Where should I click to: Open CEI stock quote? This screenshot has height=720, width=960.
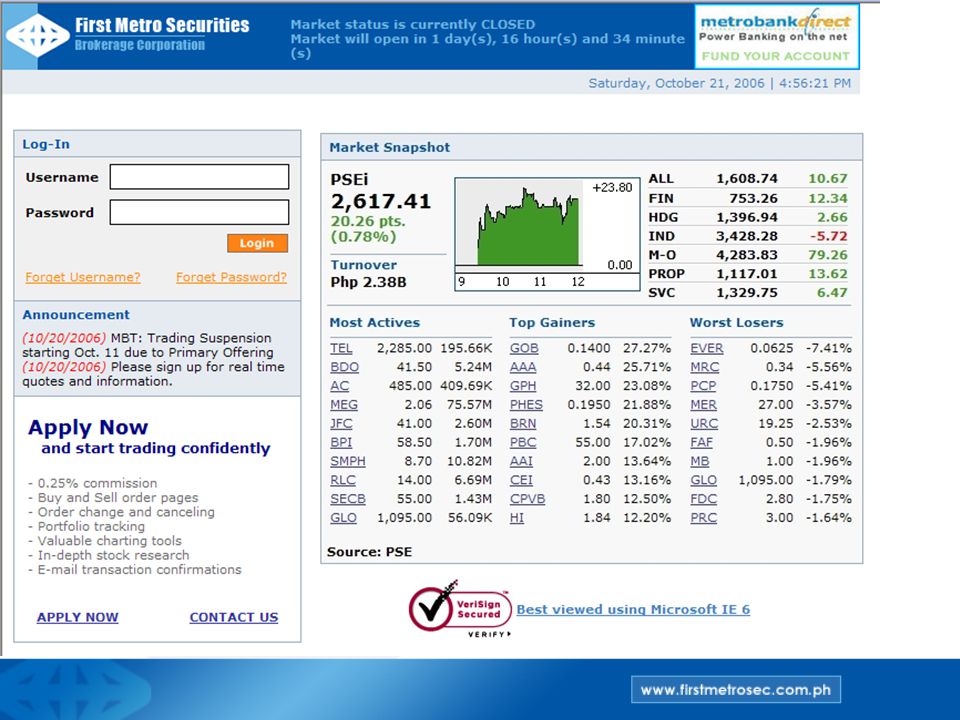pyautogui.click(x=521, y=481)
